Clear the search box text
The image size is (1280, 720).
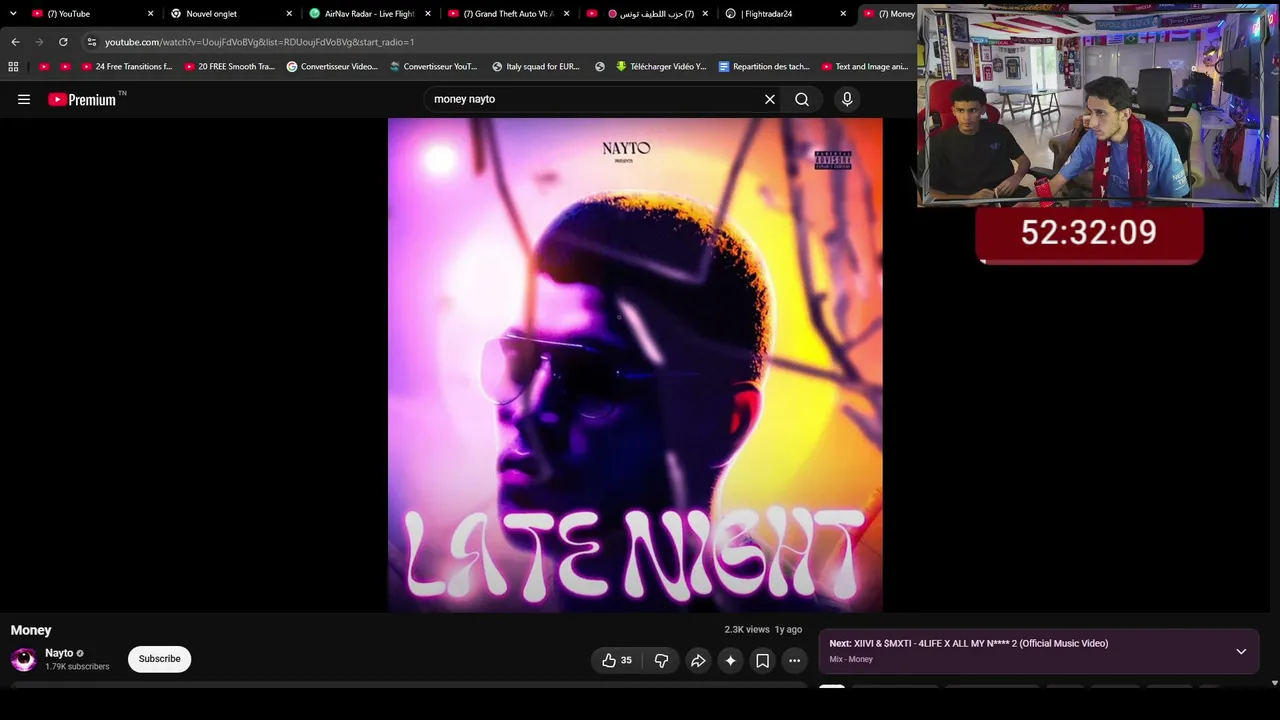coord(770,99)
